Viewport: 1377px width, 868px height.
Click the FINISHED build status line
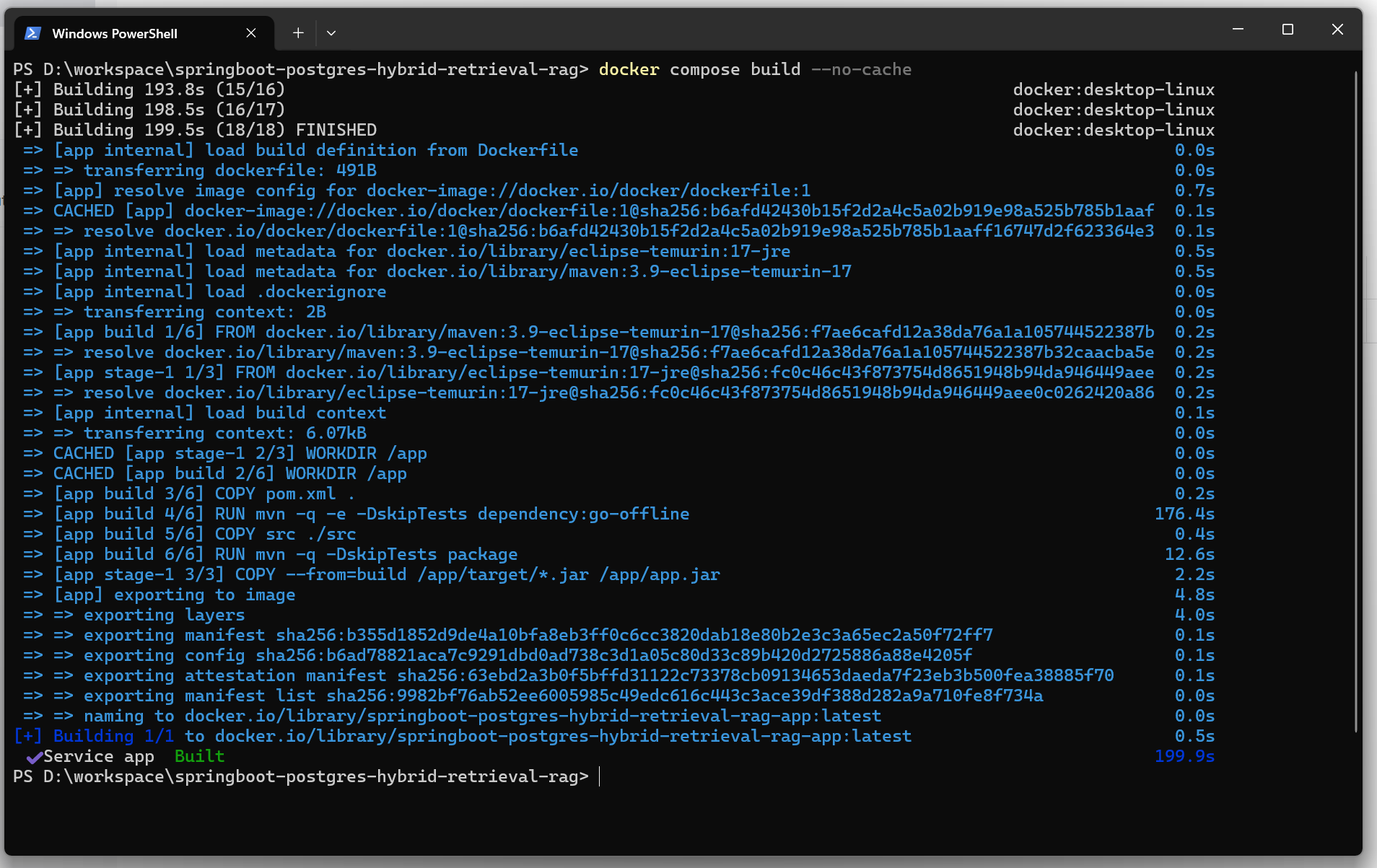click(336, 130)
